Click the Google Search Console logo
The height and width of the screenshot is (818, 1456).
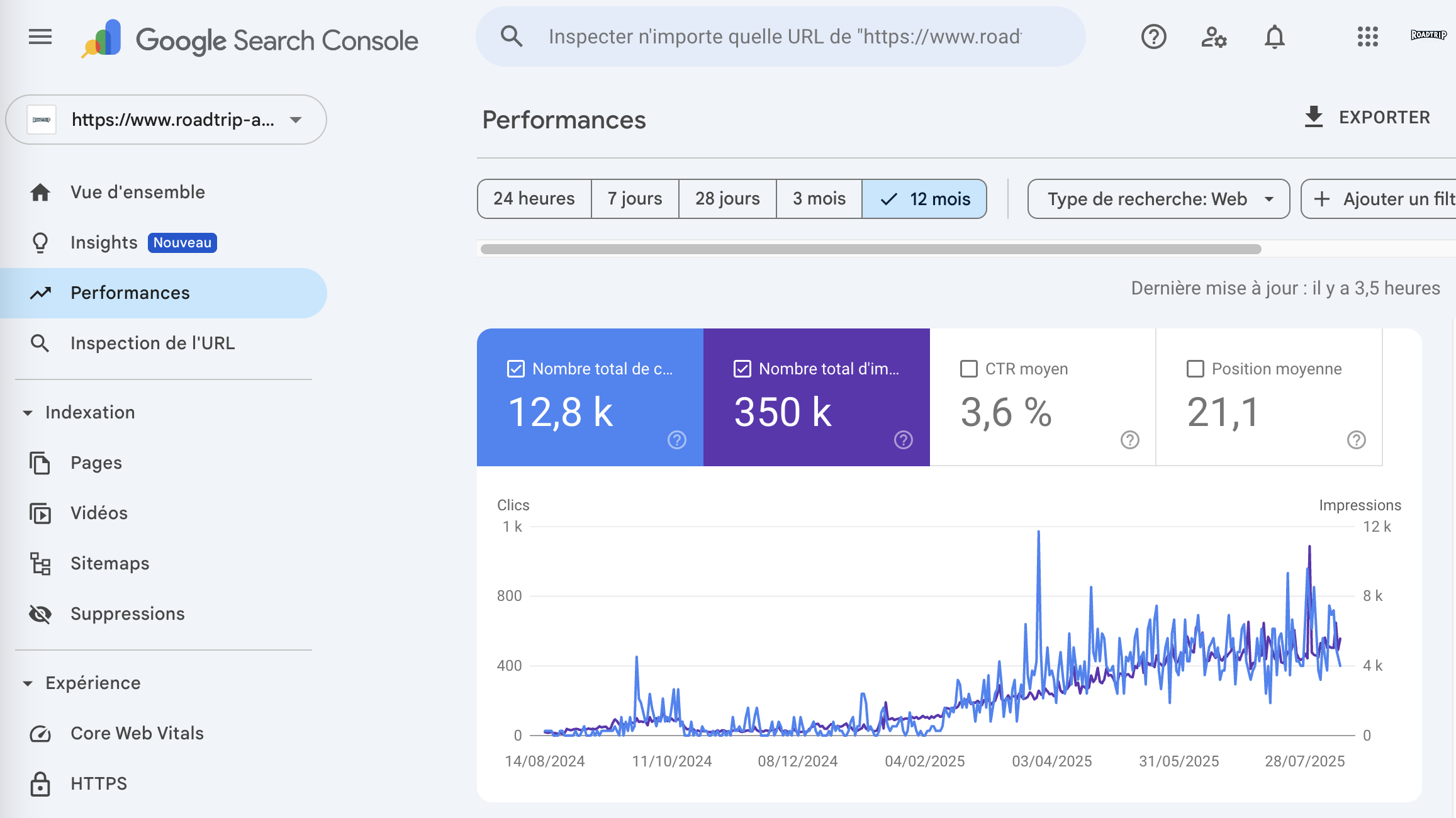tap(250, 40)
